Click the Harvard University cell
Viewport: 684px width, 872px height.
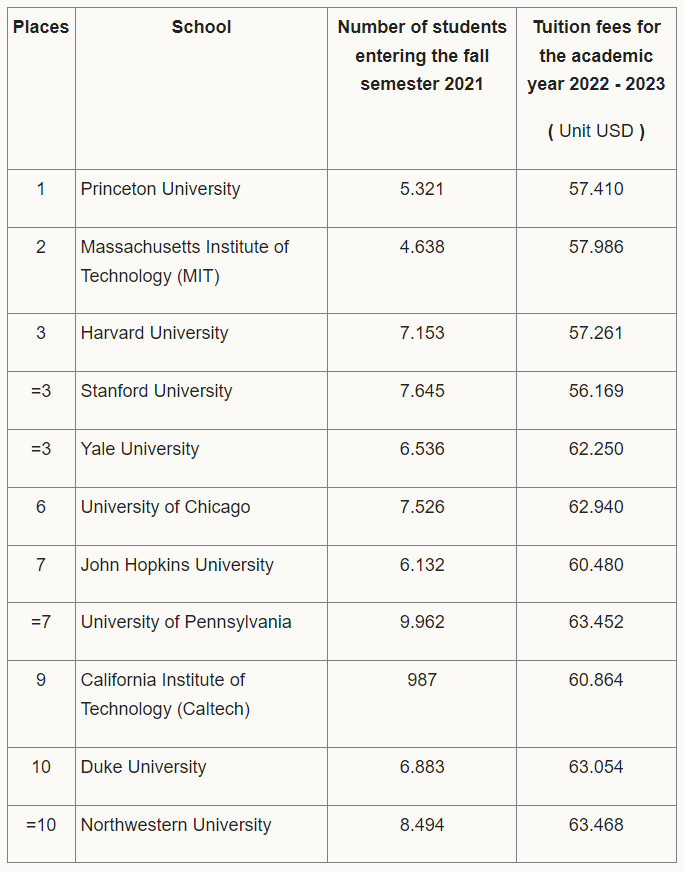pyautogui.click(x=201, y=343)
